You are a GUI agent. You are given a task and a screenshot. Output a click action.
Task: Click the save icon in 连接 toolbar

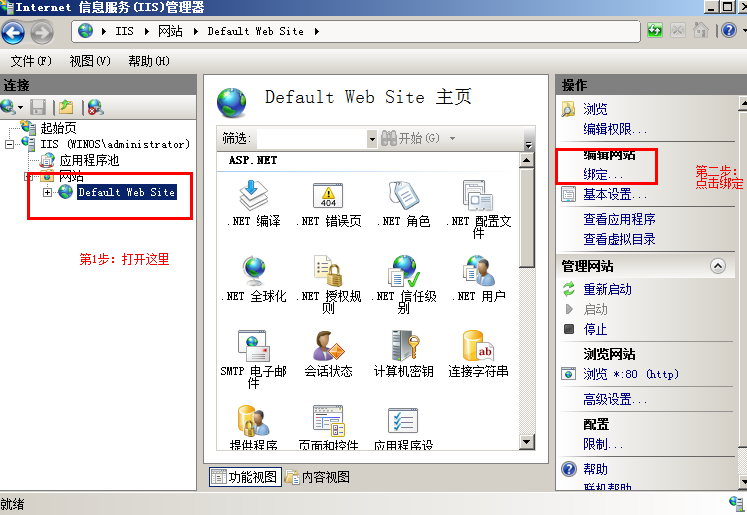tap(38, 107)
